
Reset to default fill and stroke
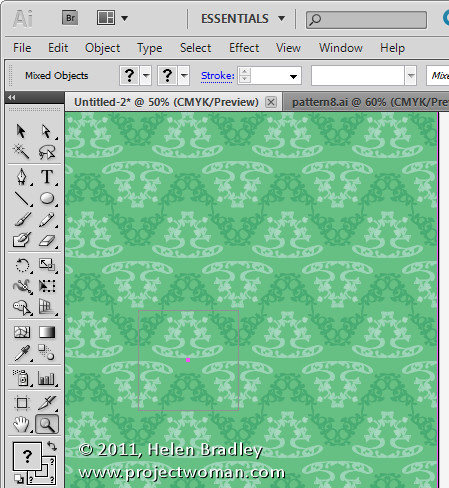[x=19, y=479]
